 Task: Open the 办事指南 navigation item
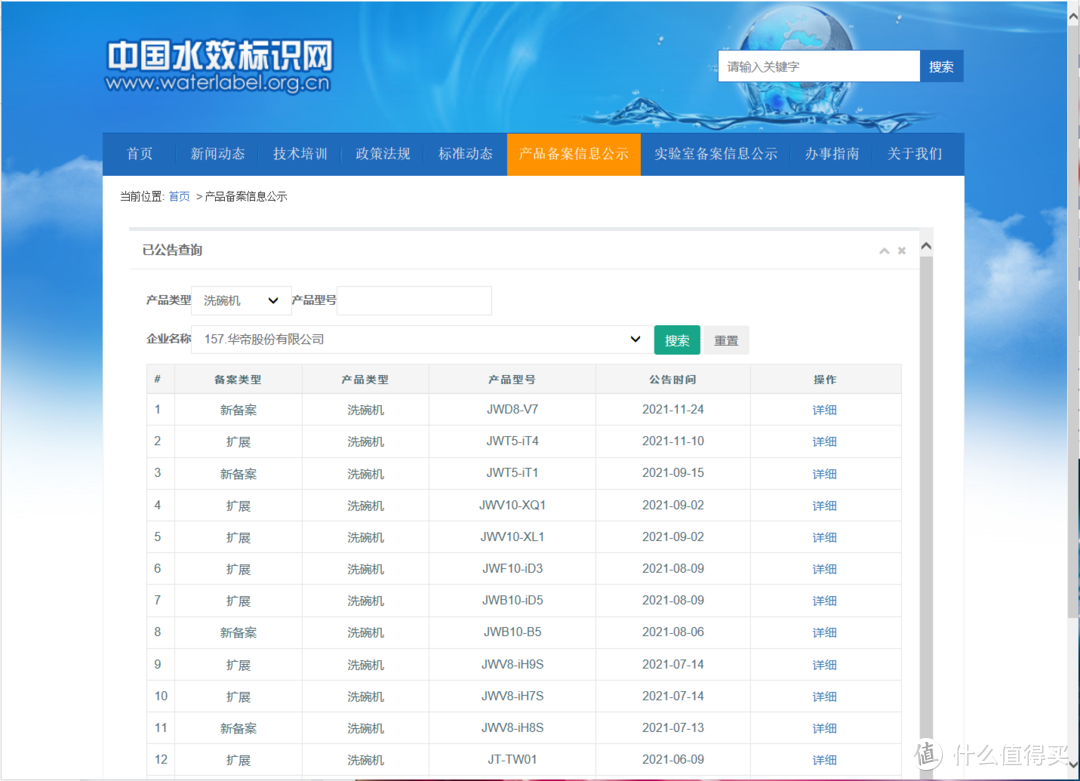pos(832,154)
